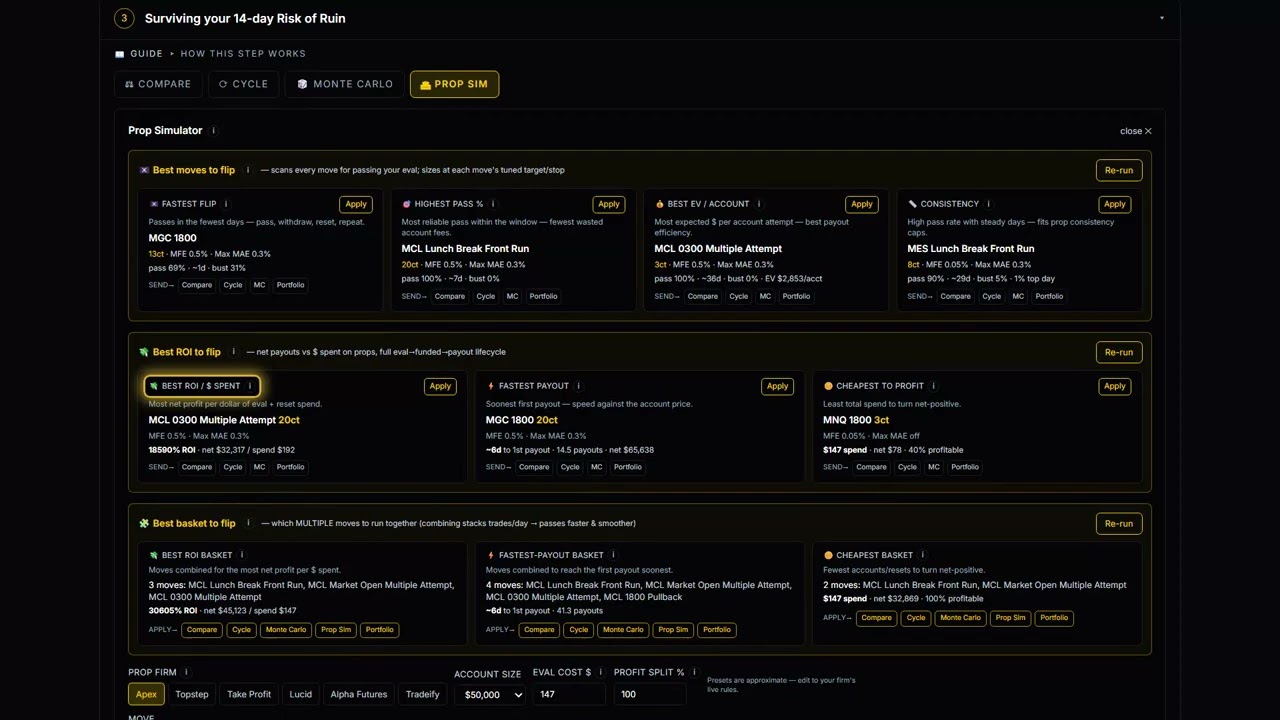
Task: Click the info icon next to PROP FIRM
Action: coord(186,673)
